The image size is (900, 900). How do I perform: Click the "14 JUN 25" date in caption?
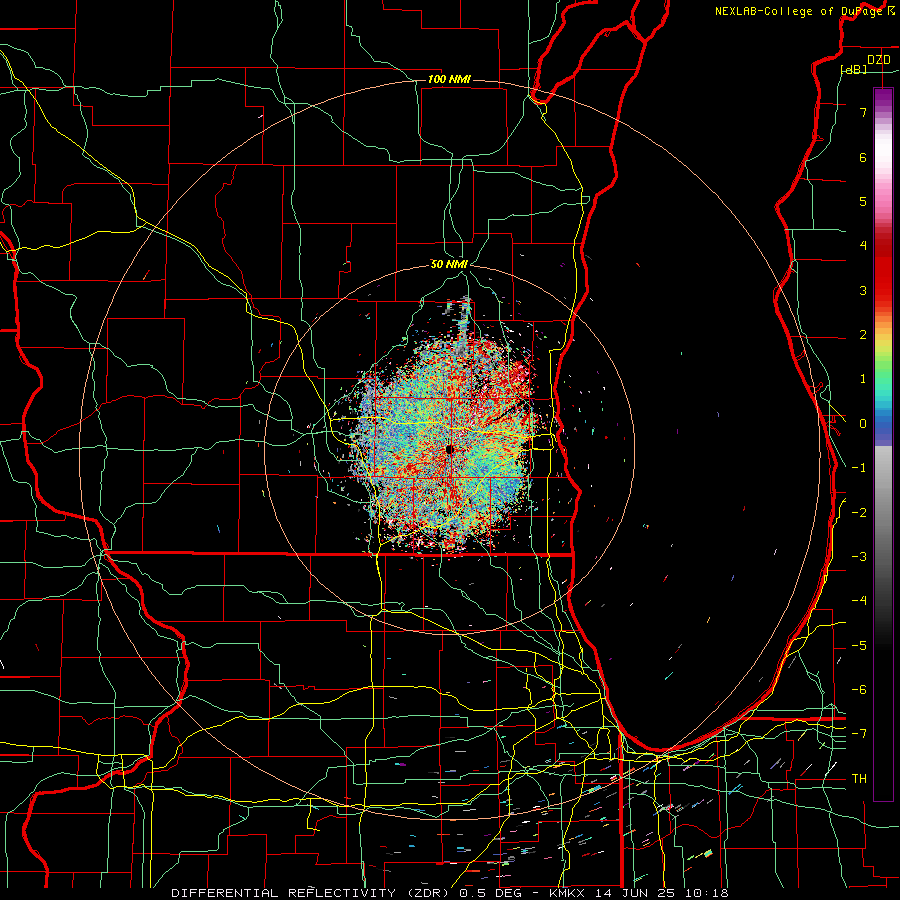[635, 893]
